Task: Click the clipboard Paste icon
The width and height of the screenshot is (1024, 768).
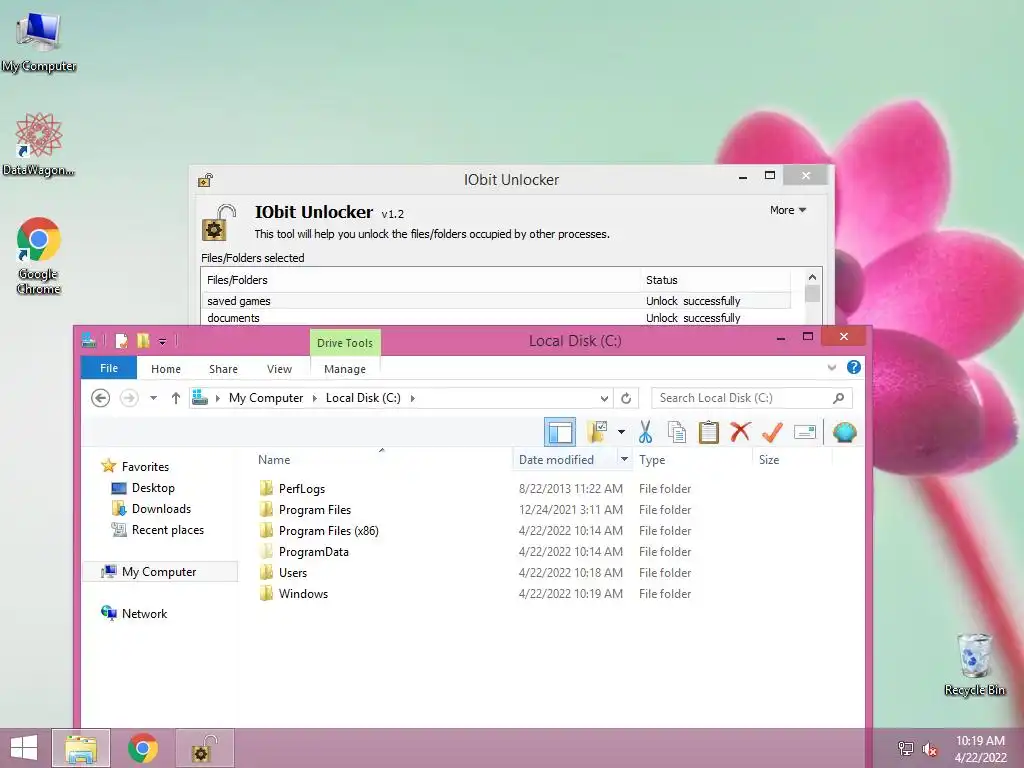Action: pyautogui.click(x=709, y=432)
